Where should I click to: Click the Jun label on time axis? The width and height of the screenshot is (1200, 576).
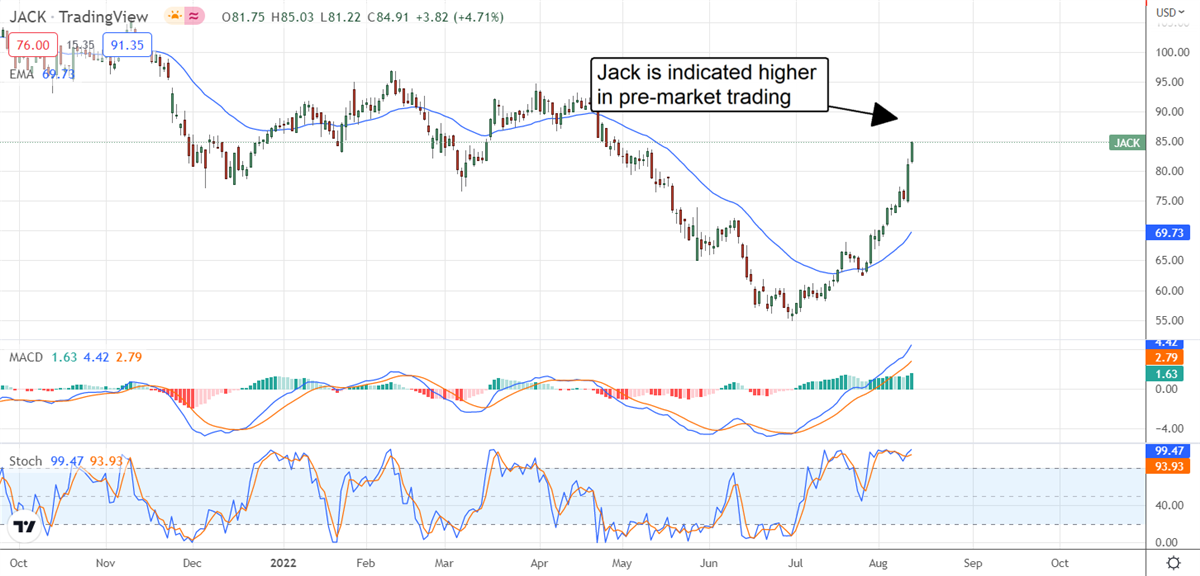(x=709, y=562)
